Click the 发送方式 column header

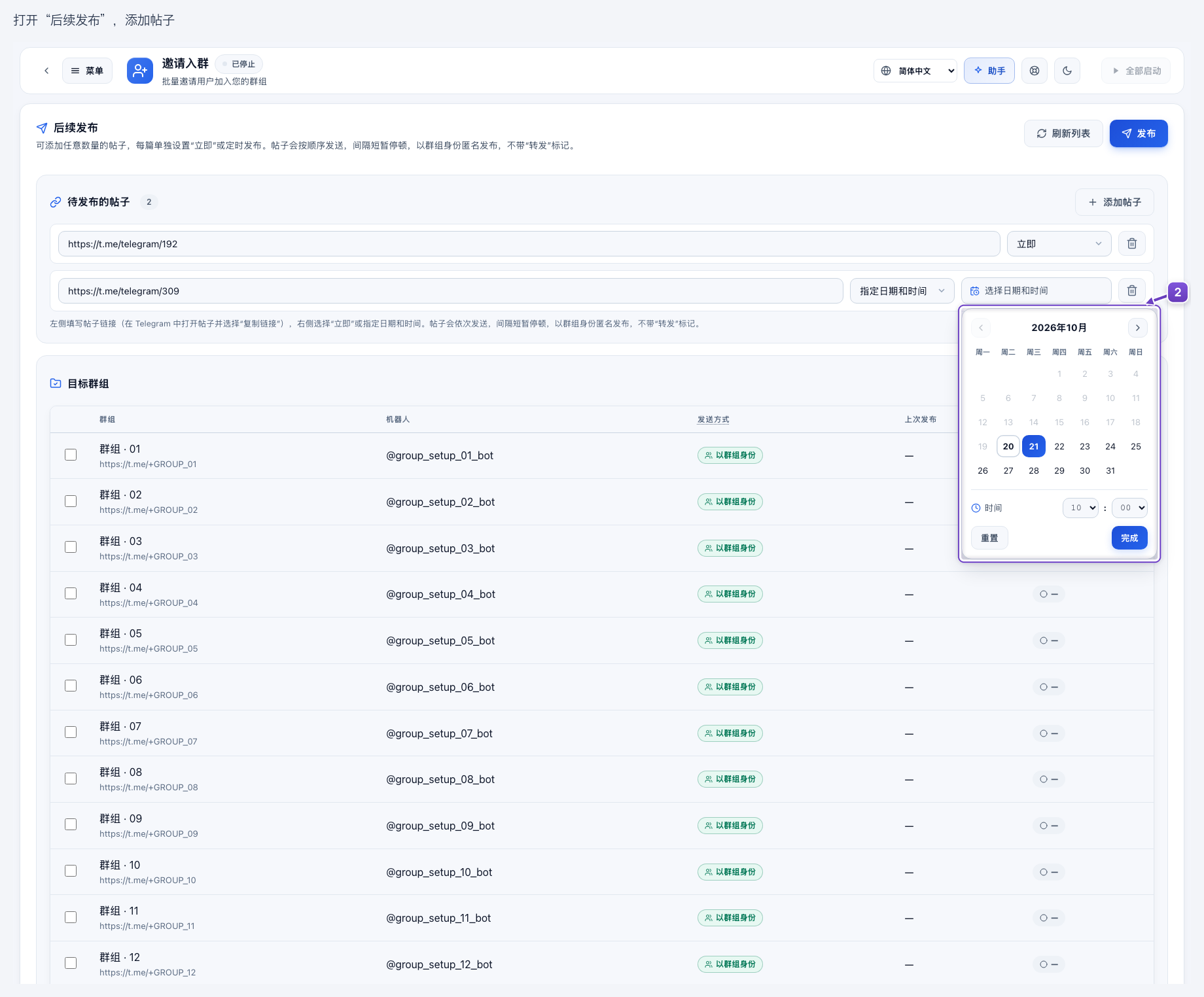click(x=713, y=419)
